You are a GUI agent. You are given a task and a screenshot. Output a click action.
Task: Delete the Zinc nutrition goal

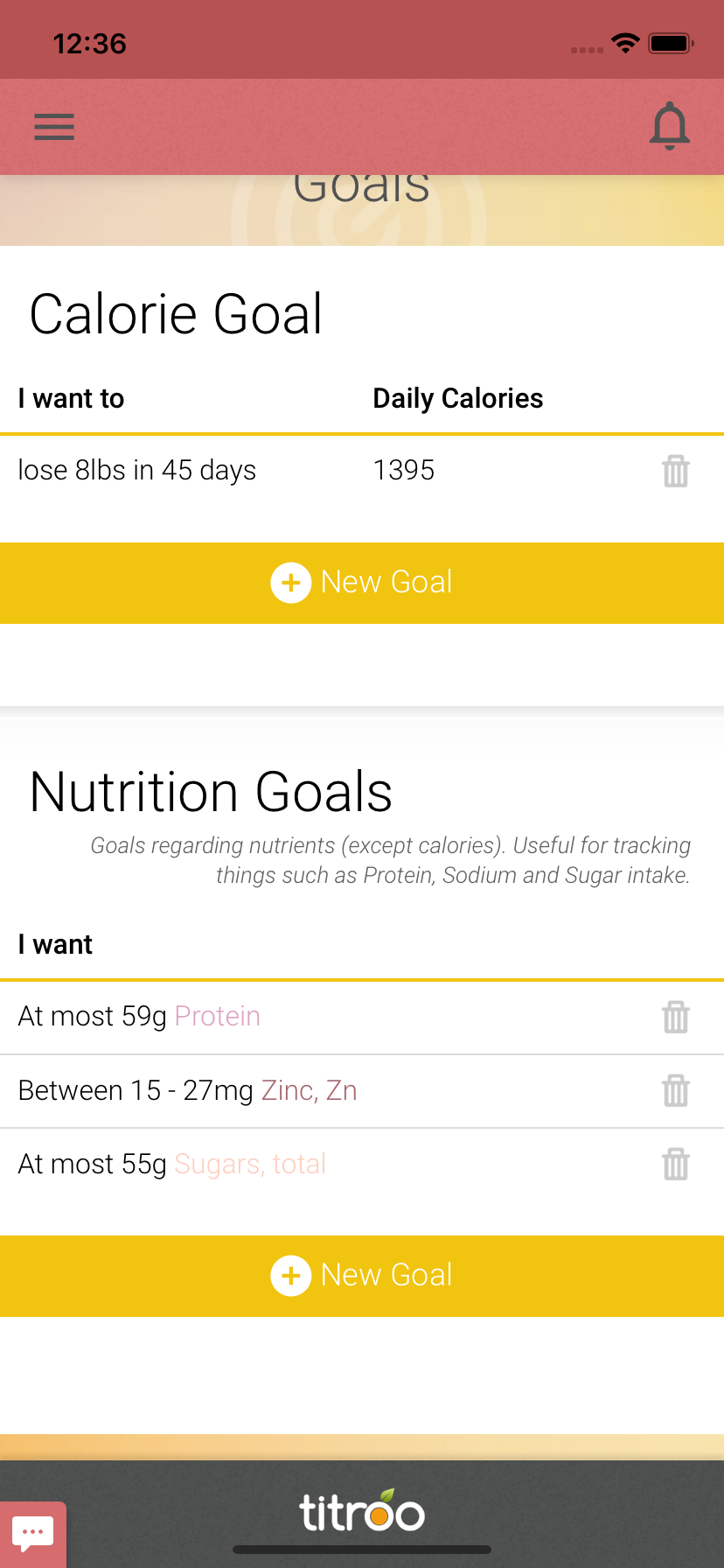click(676, 1091)
